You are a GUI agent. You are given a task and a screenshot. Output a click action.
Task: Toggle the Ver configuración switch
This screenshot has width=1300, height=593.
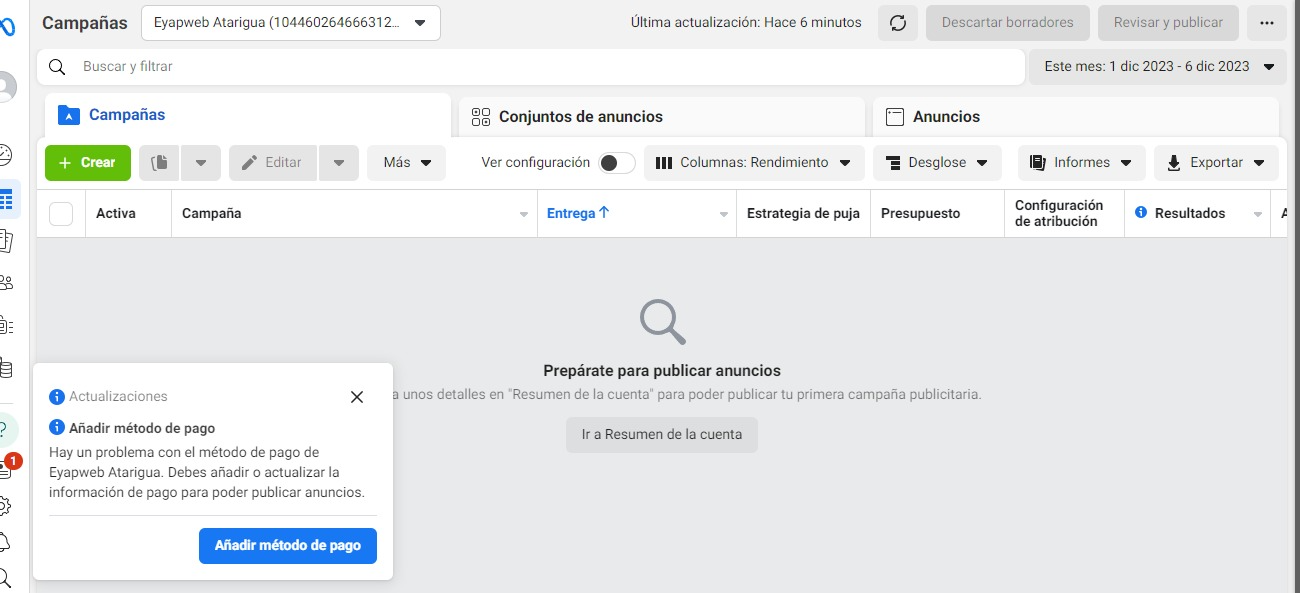point(616,163)
